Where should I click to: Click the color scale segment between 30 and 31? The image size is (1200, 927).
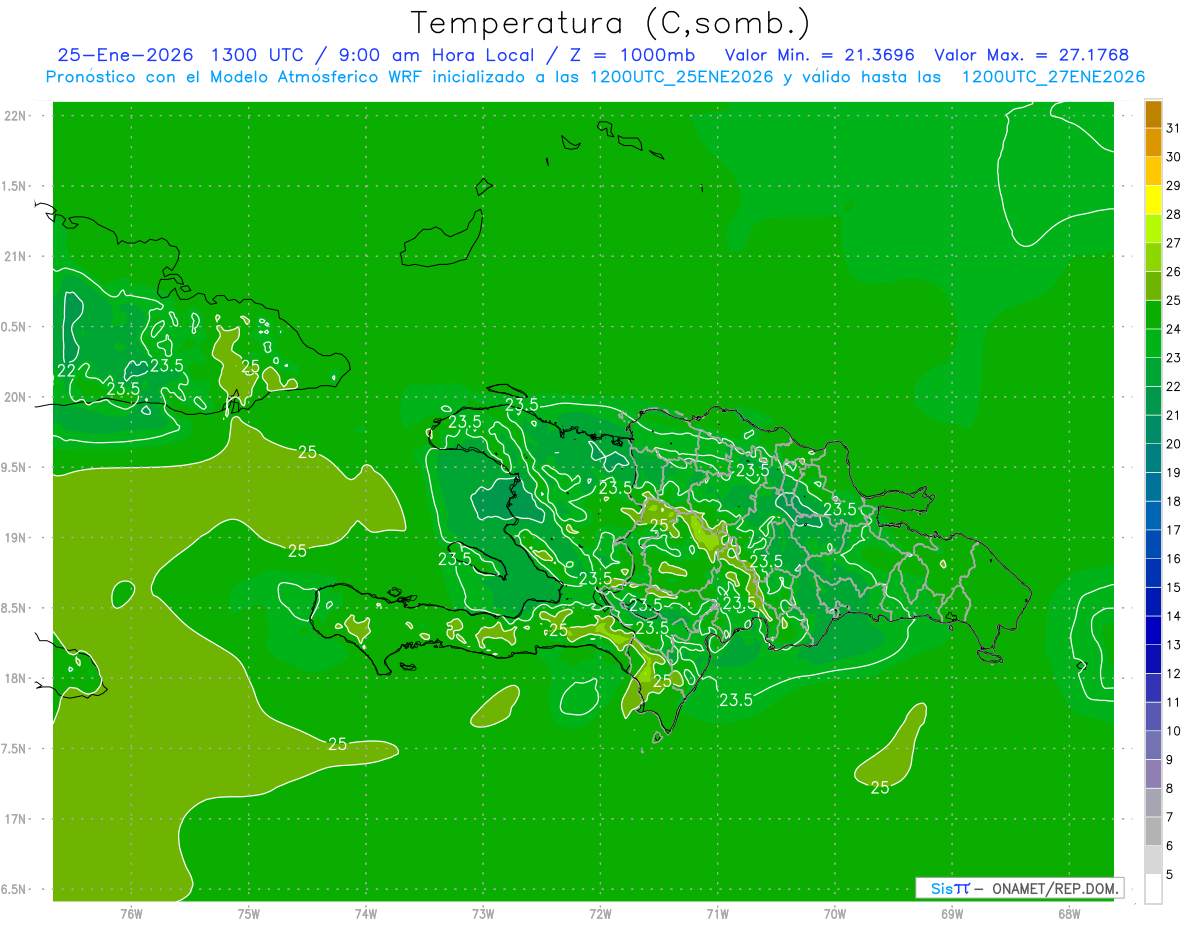(x=1153, y=142)
